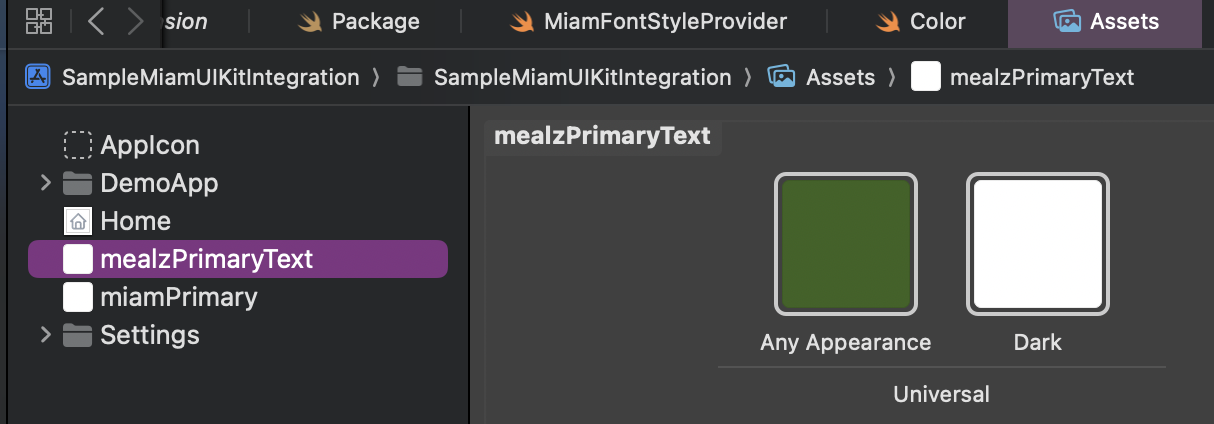Screen dimensions: 1214x424
Task: Switch to the Color tab
Action: coord(921,21)
